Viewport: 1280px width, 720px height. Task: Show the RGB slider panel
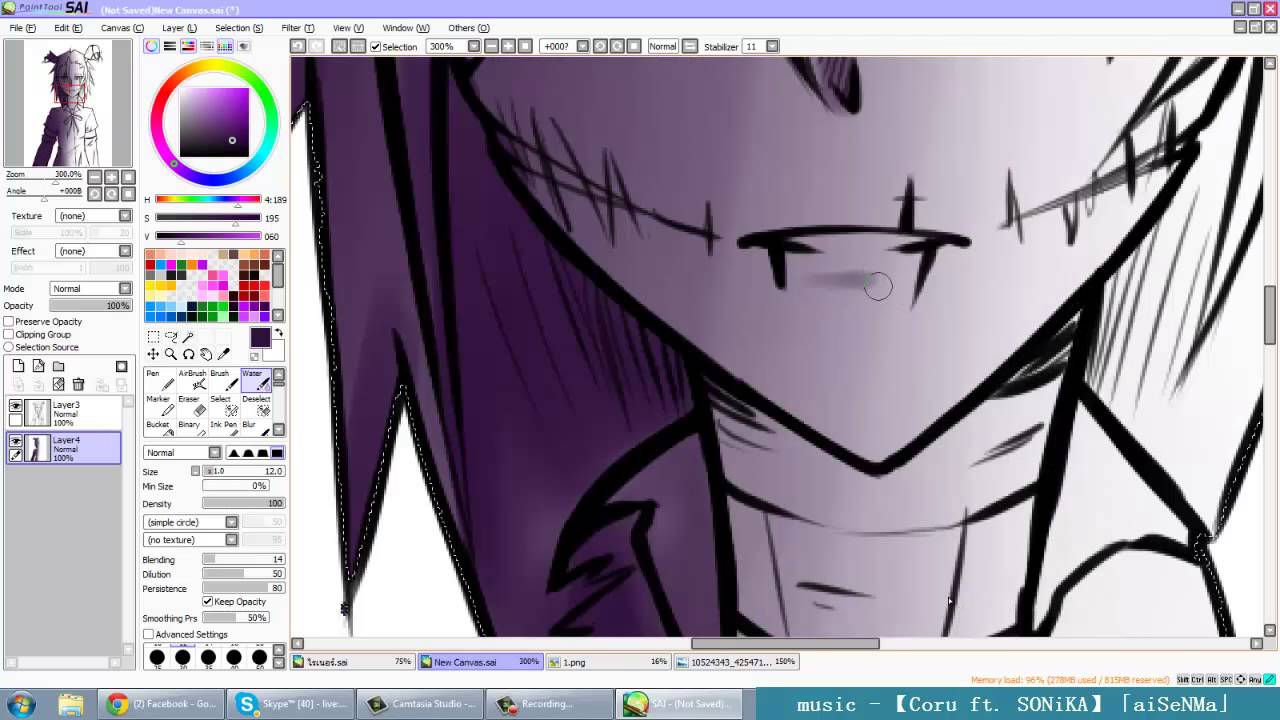[x=170, y=46]
